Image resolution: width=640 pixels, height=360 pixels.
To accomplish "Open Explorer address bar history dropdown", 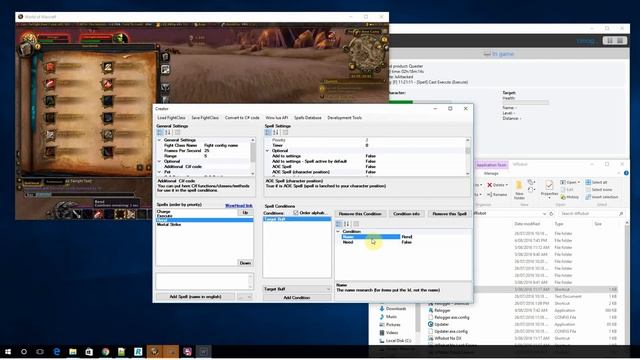I will [544, 213].
